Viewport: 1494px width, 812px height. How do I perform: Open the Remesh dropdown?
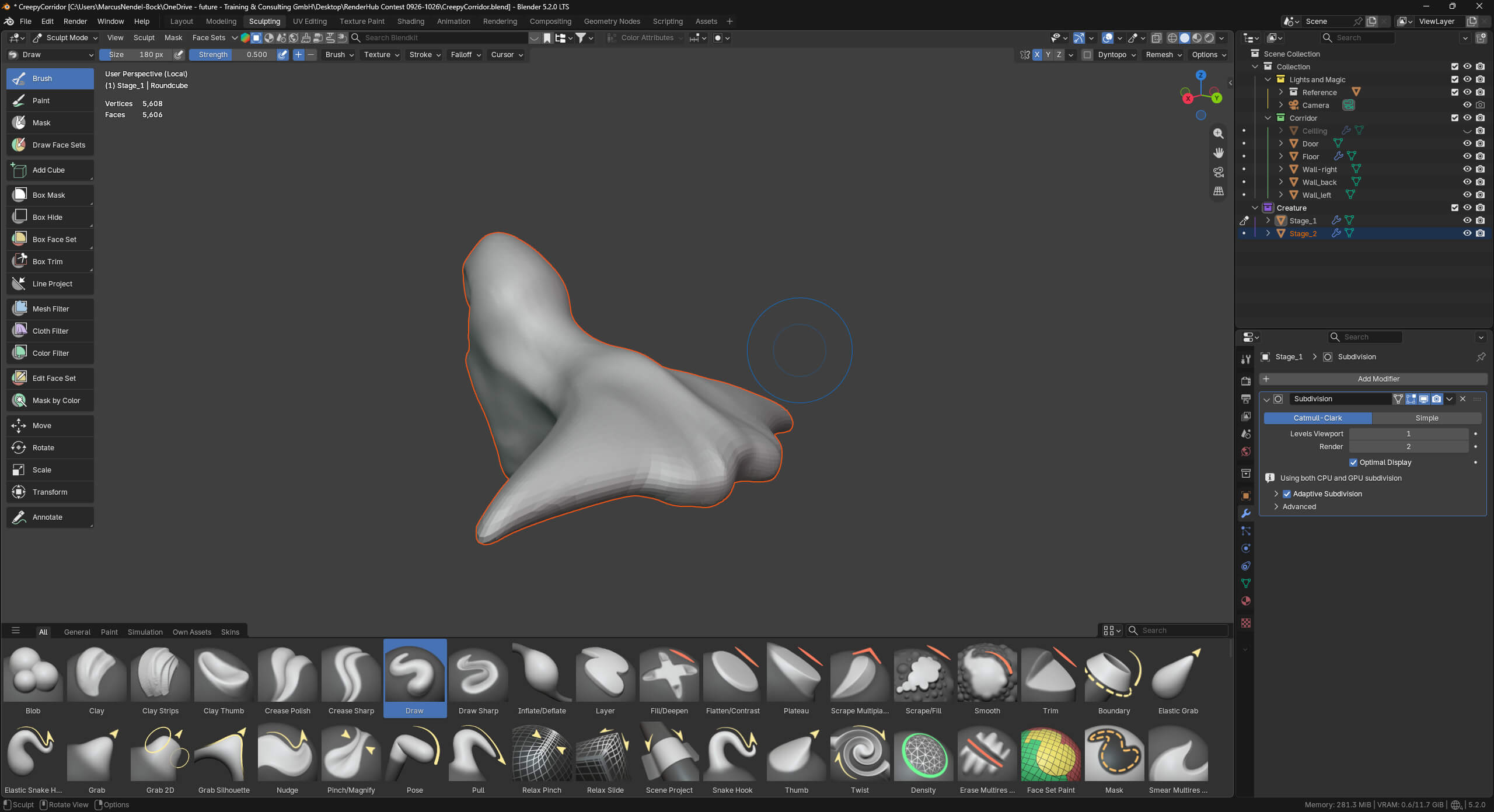pos(1163,54)
